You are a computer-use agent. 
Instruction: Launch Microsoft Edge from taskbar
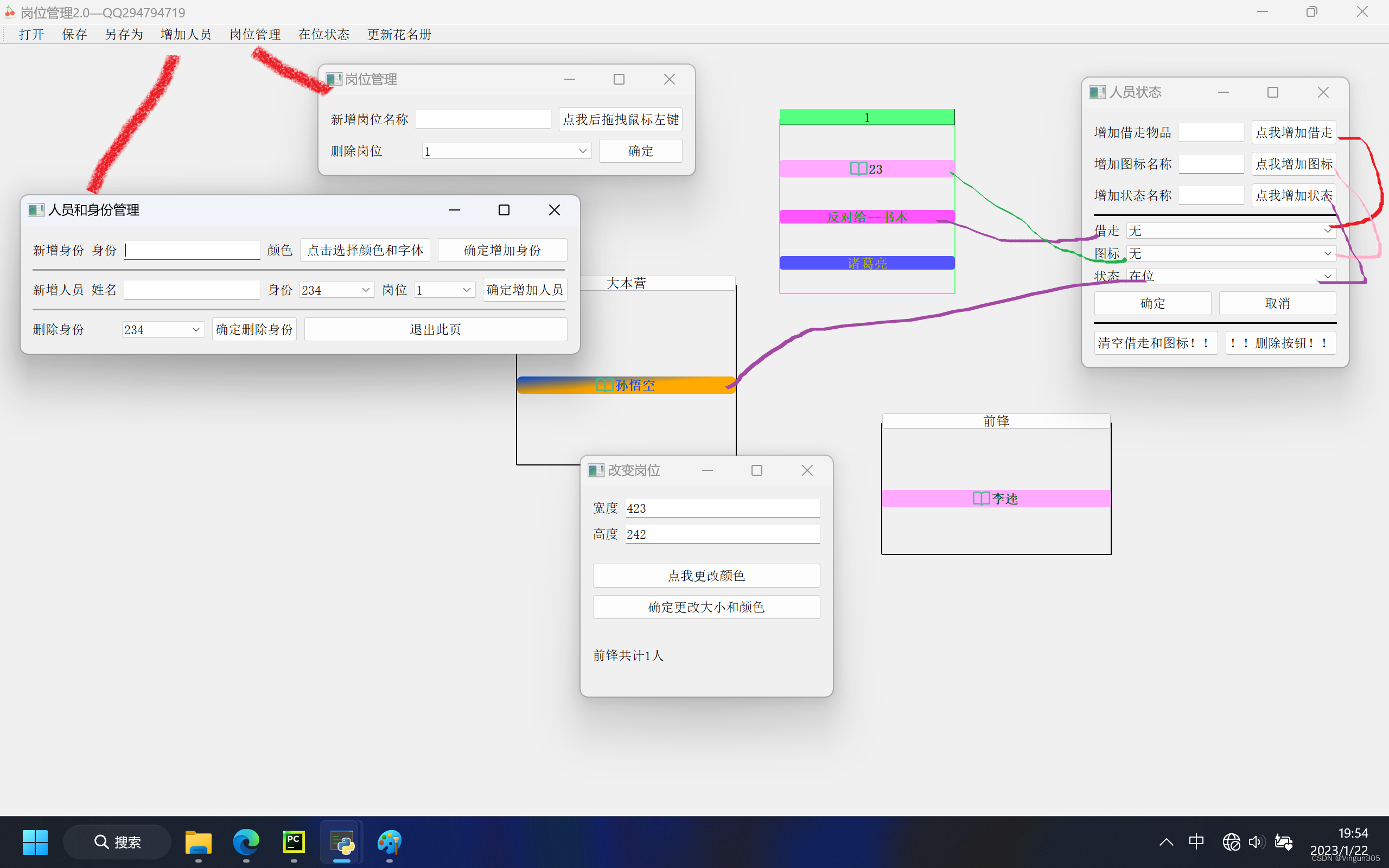[246, 841]
